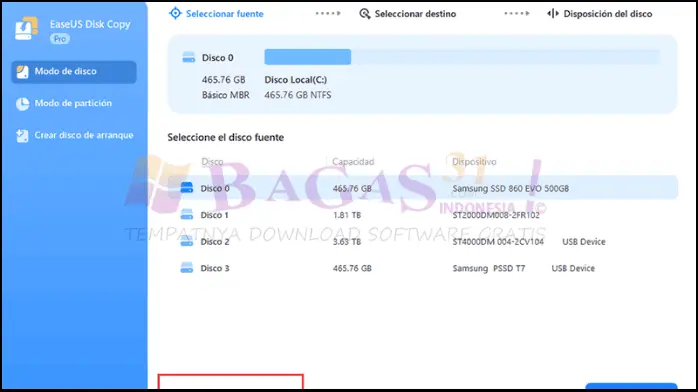Click the Seleccionar fuente target icon
This screenshot has height=392, width=698.
tap(175, 13)
